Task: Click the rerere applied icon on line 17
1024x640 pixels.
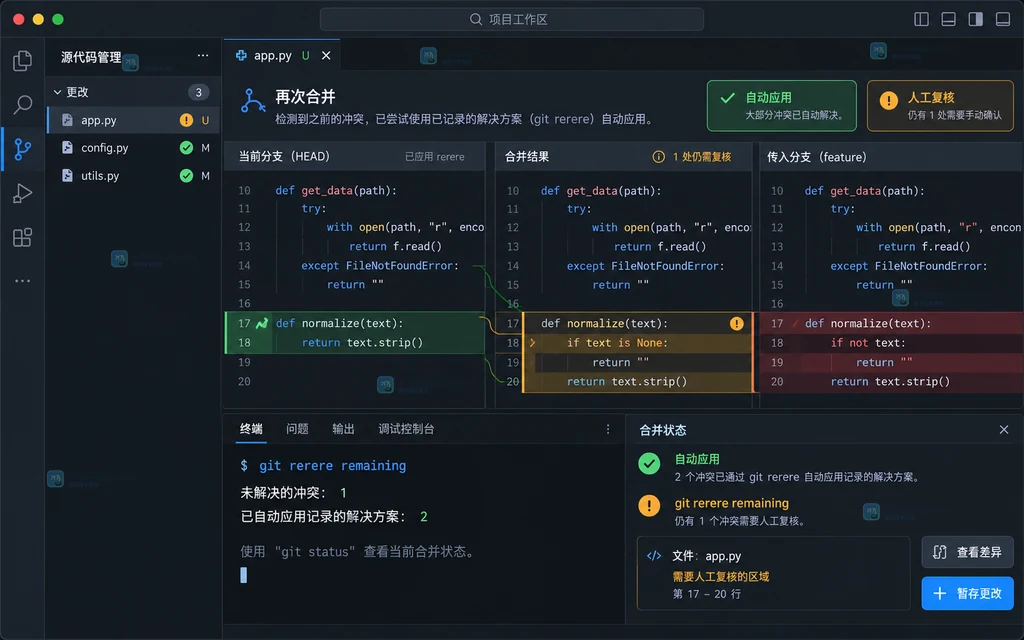Action: [262, 323]
